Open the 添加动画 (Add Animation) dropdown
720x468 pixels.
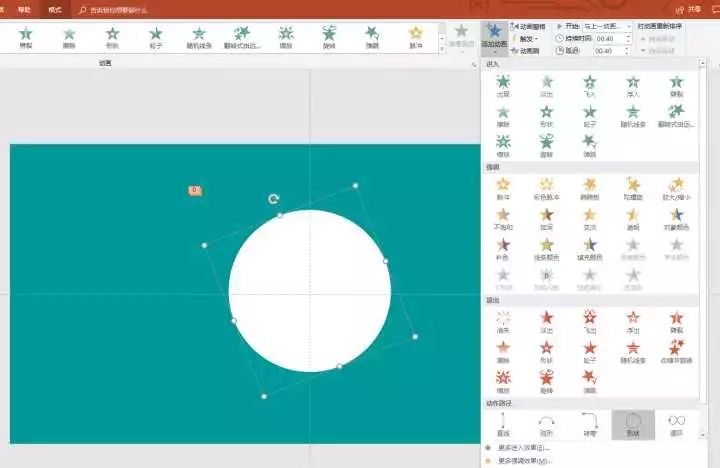[x=493, y=37]
